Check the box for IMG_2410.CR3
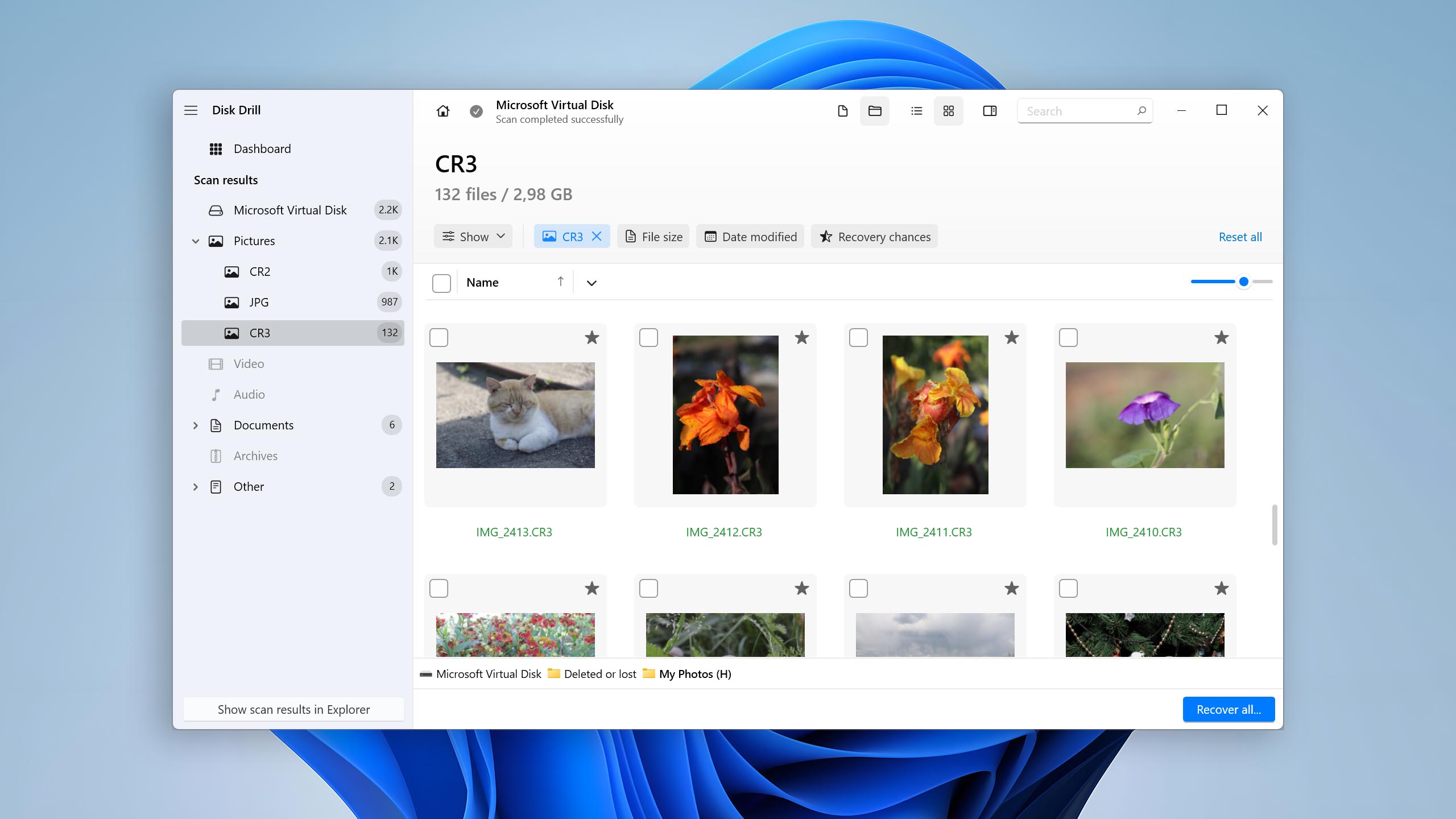1456x819 pixels. pyautogui.click(x=1069, y=337)
